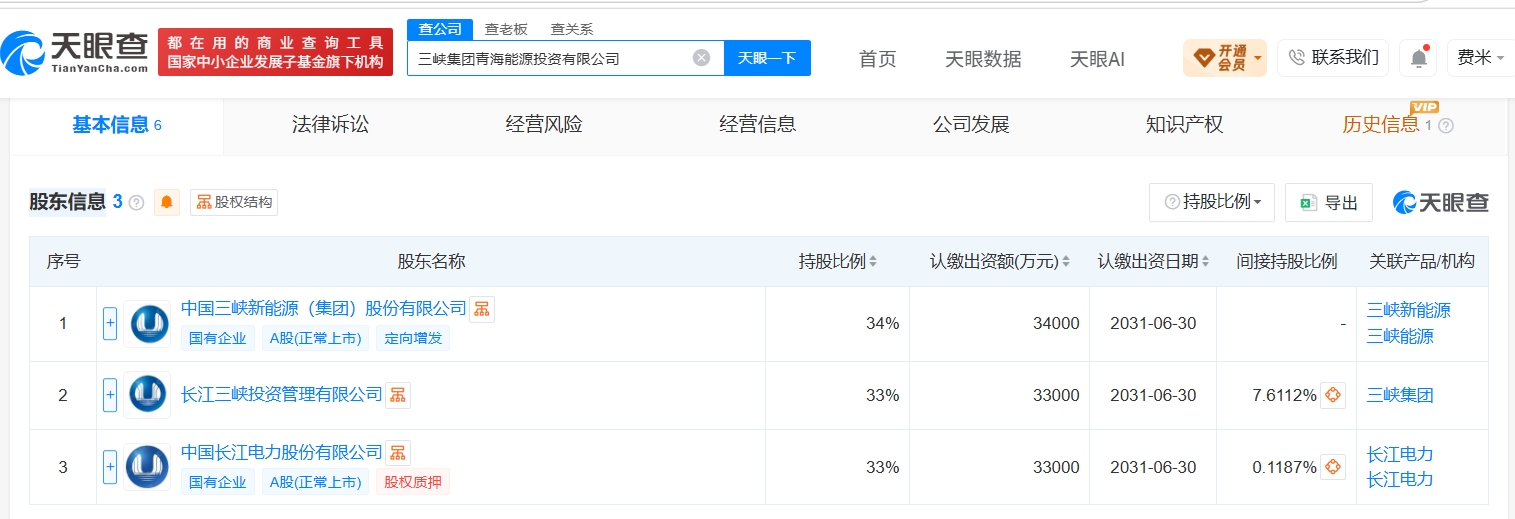The height and width of the screenshot is (519, 1515).
Task: Click the shareholder alert bell icon
Action: click(167, 202)
